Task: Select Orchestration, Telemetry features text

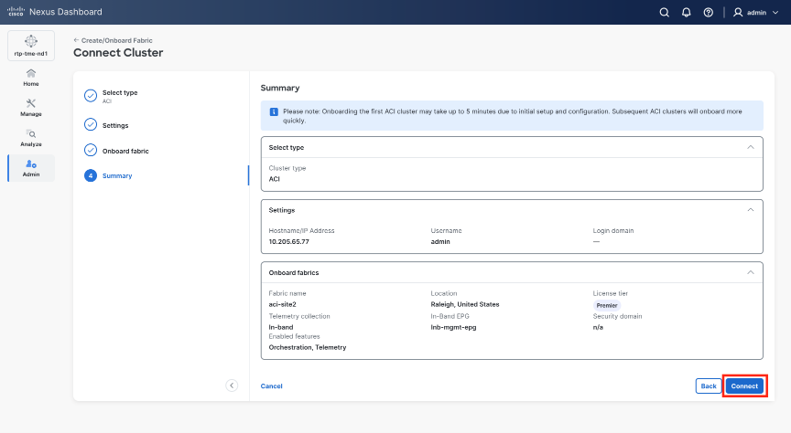Action: [x=307, y=347]
